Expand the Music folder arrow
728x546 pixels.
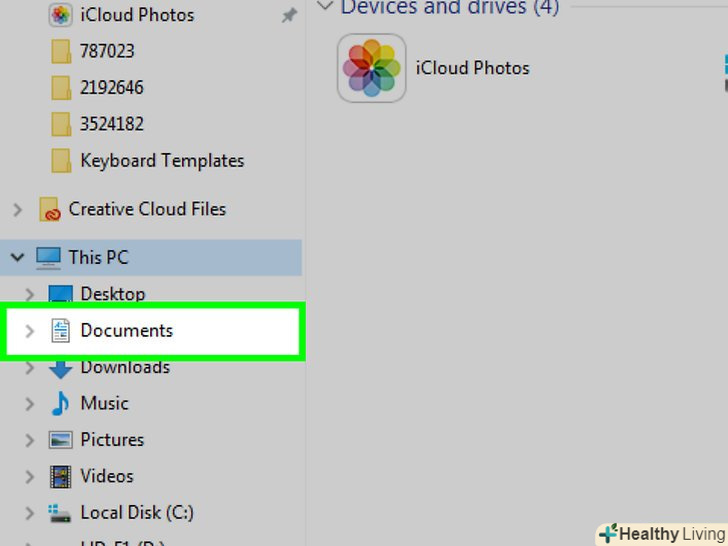pyautogui.click(x=30, y=404)
